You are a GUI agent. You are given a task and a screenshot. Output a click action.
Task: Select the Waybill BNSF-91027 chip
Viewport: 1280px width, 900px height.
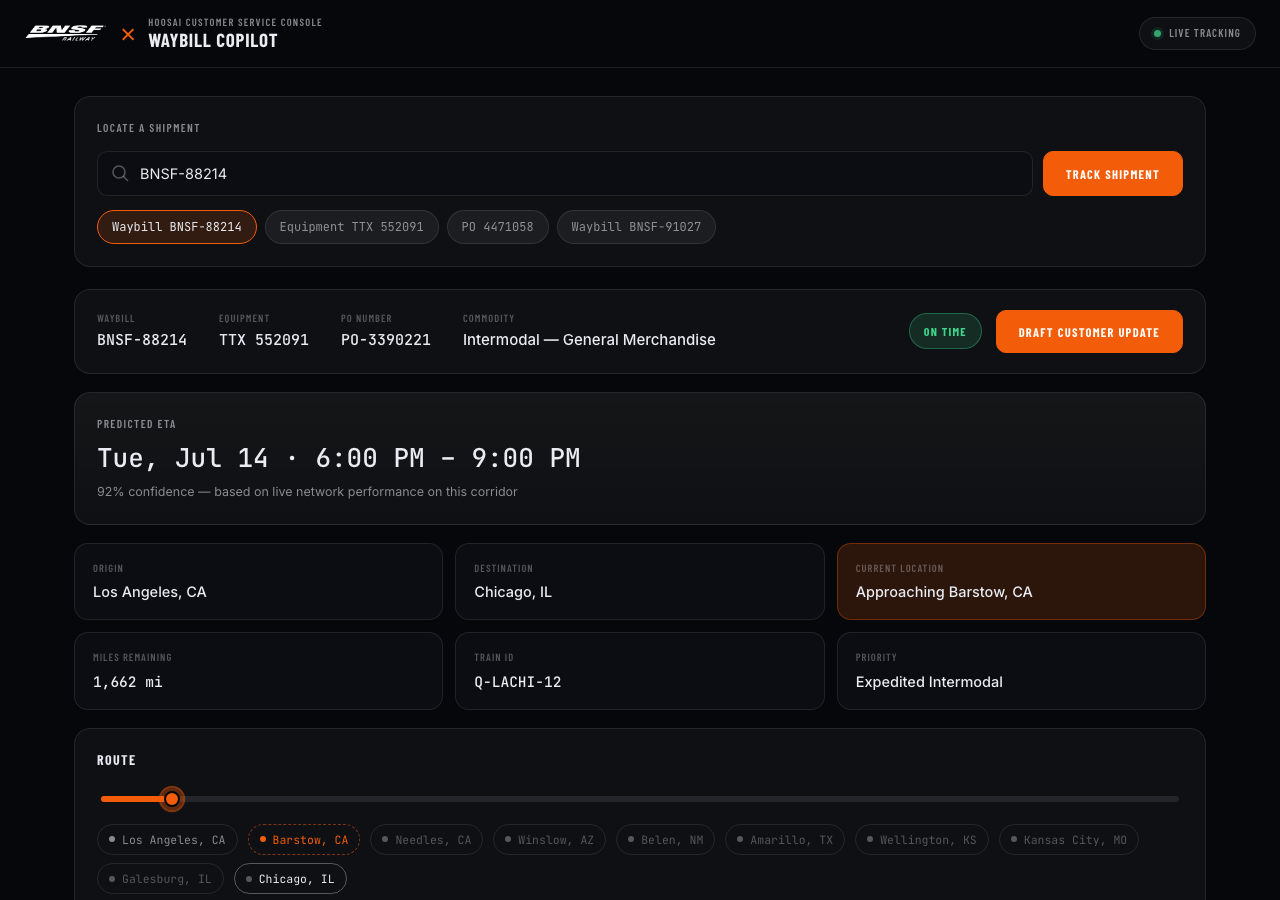tap(636, 227)
